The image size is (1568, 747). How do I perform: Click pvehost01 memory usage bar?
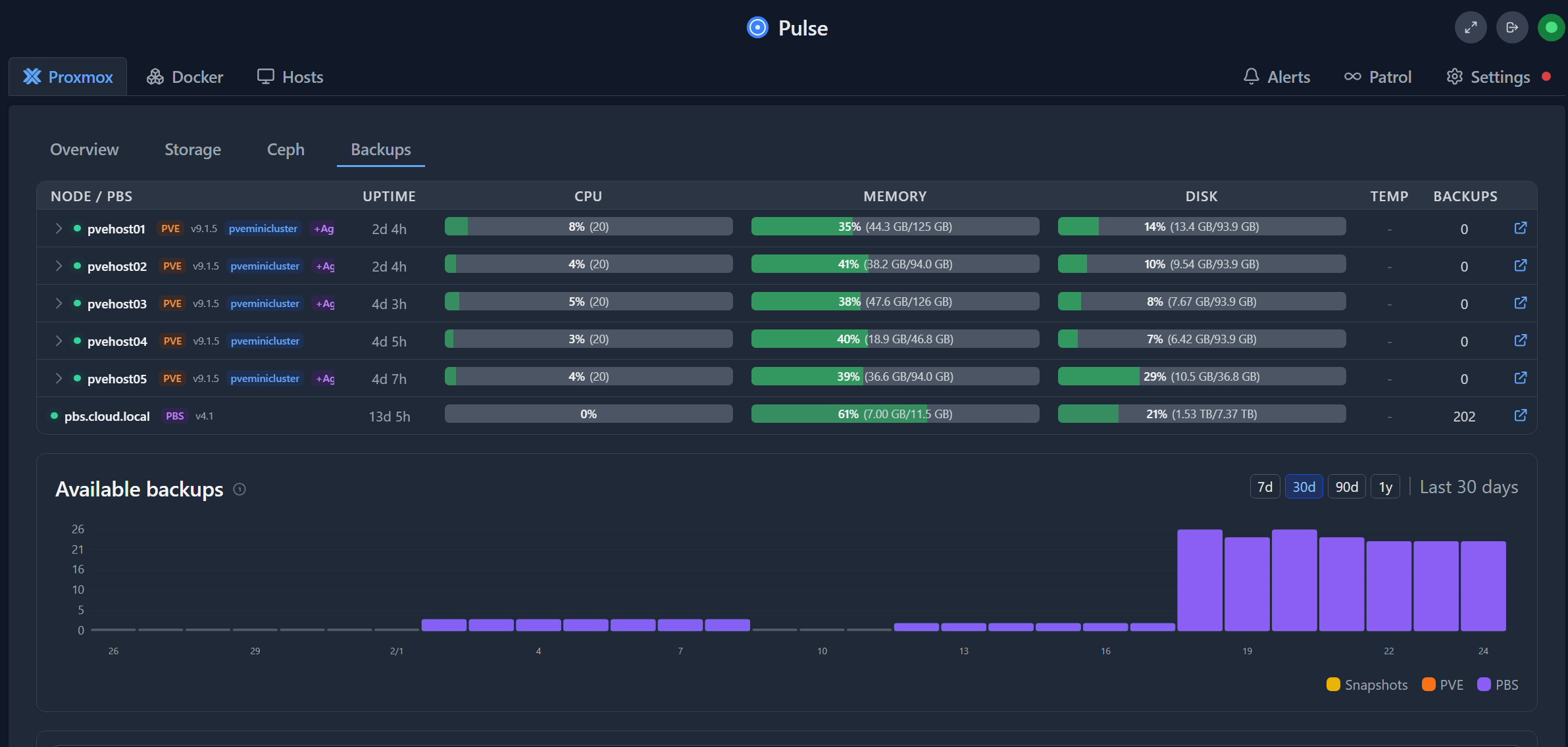(895, 226)
